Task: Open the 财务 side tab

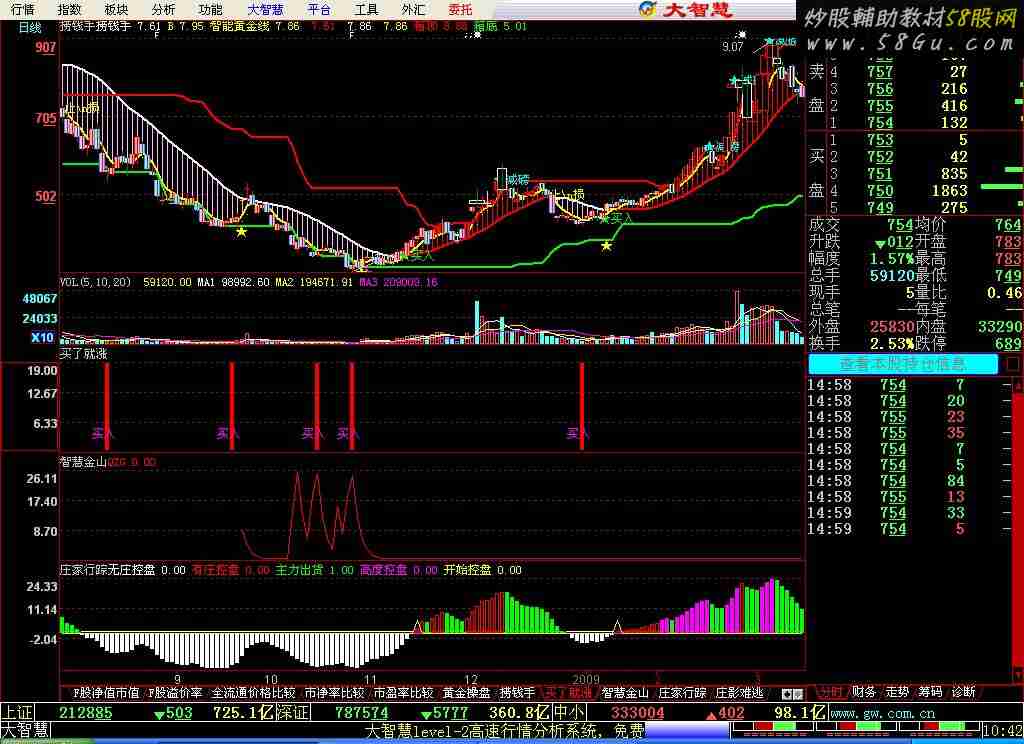Action: (863, 692)
